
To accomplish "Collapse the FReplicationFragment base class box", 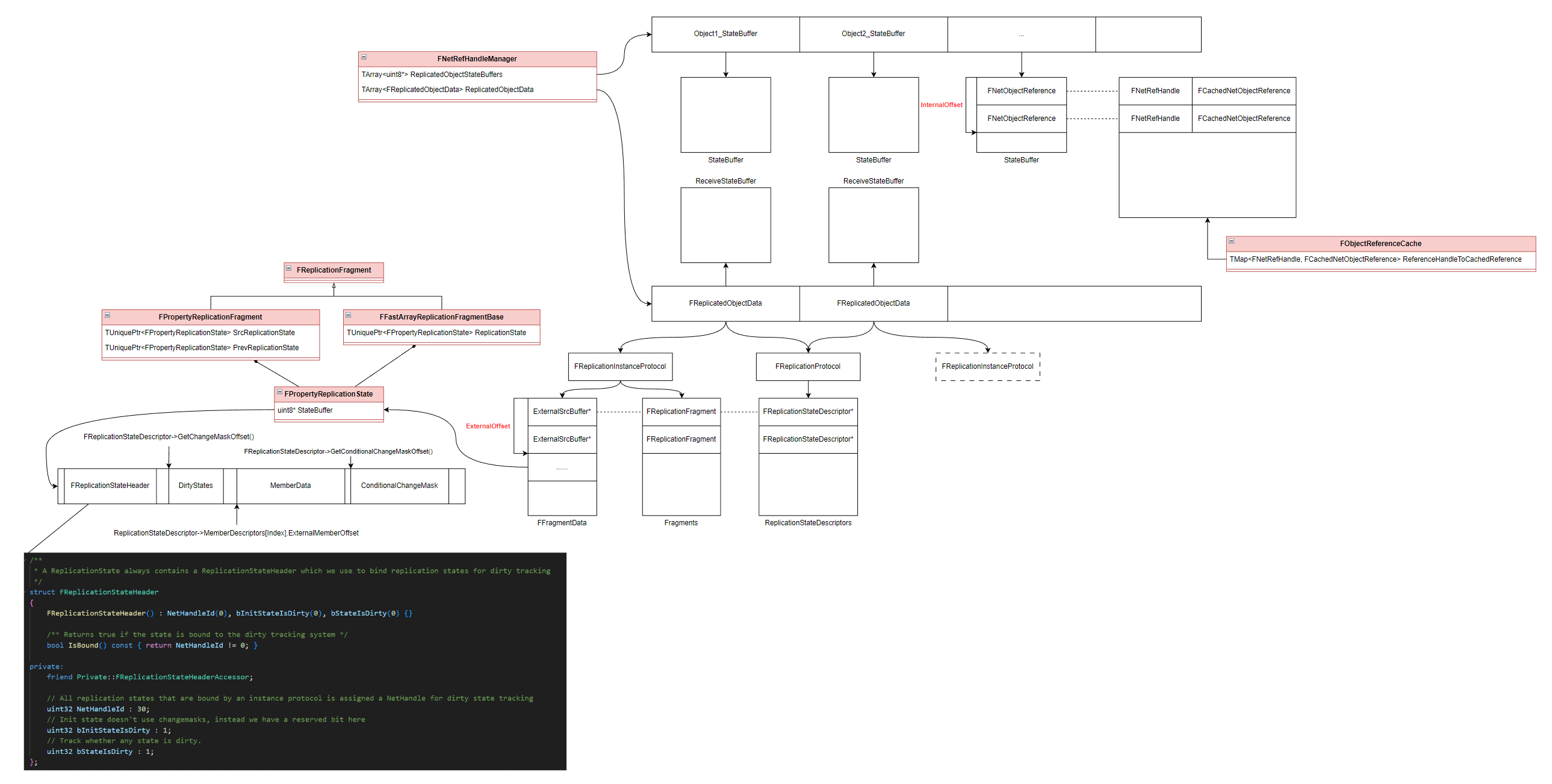I will pyautogui.click(x=289, y=268).
